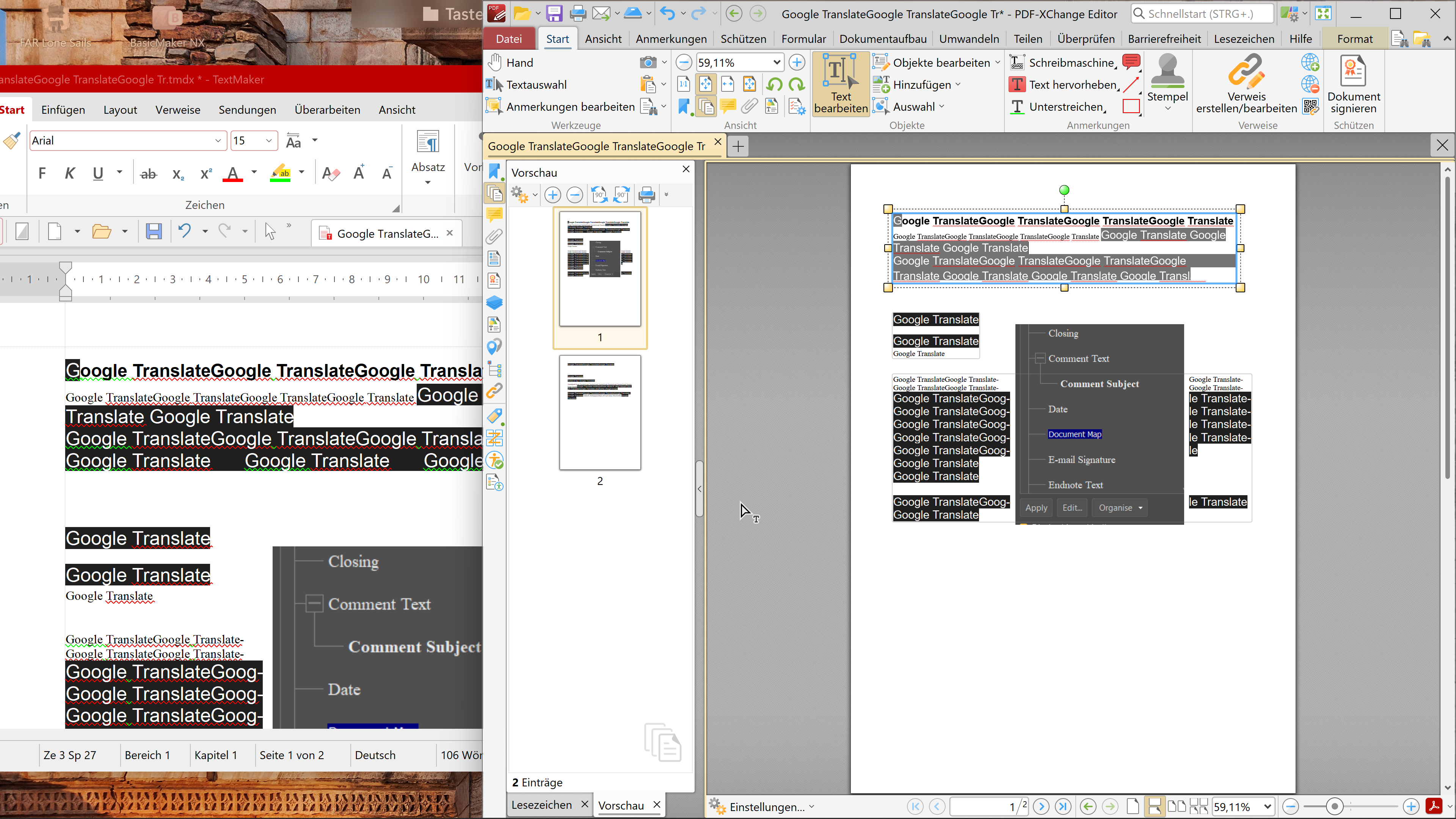
Task: Print pages from the Vorschau panel
Action: [646, 195]
